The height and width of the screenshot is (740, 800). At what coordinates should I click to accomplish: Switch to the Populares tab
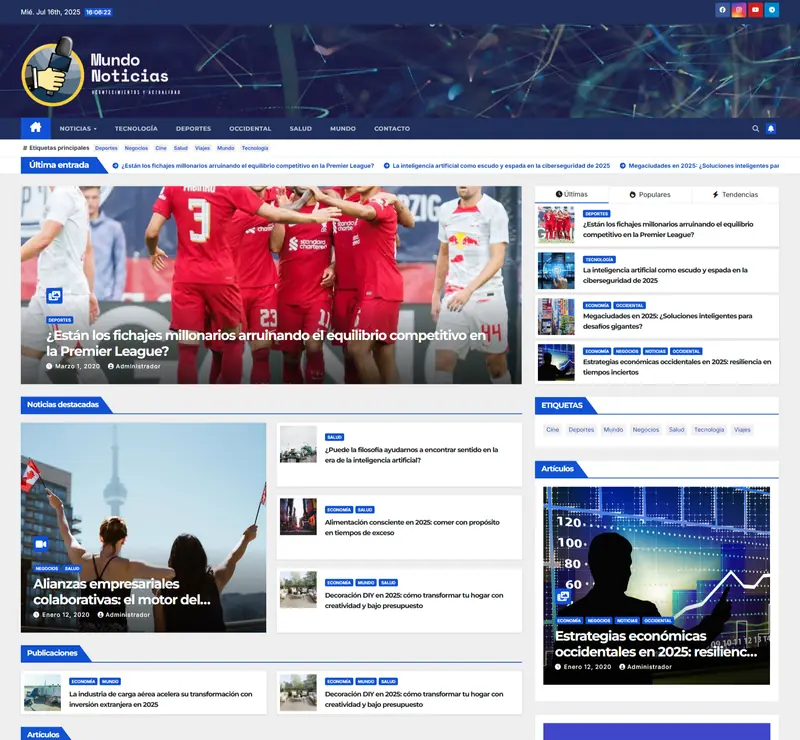tap(655, 193)
